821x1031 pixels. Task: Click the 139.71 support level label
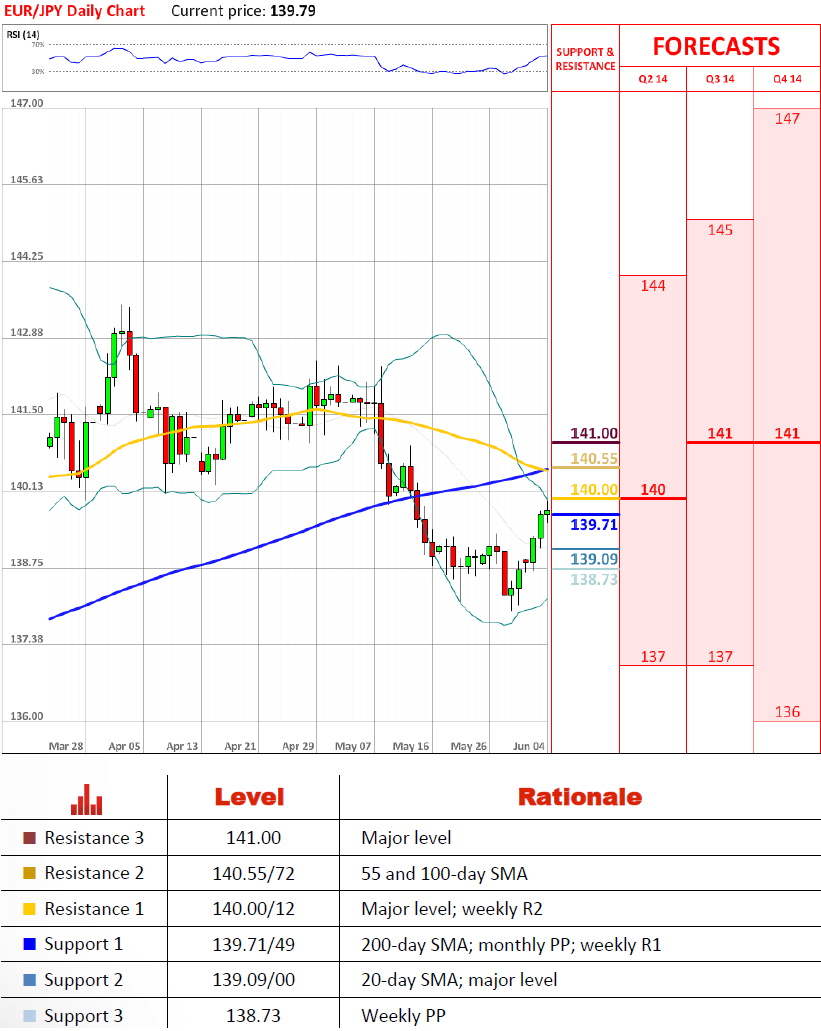click(594, 525)
